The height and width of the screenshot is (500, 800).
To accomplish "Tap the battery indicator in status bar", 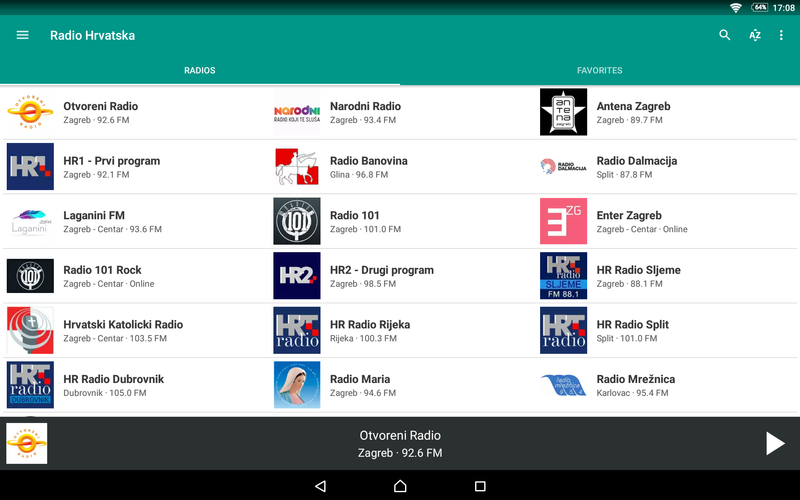I will pyautogui.click(x=759, y=8).
